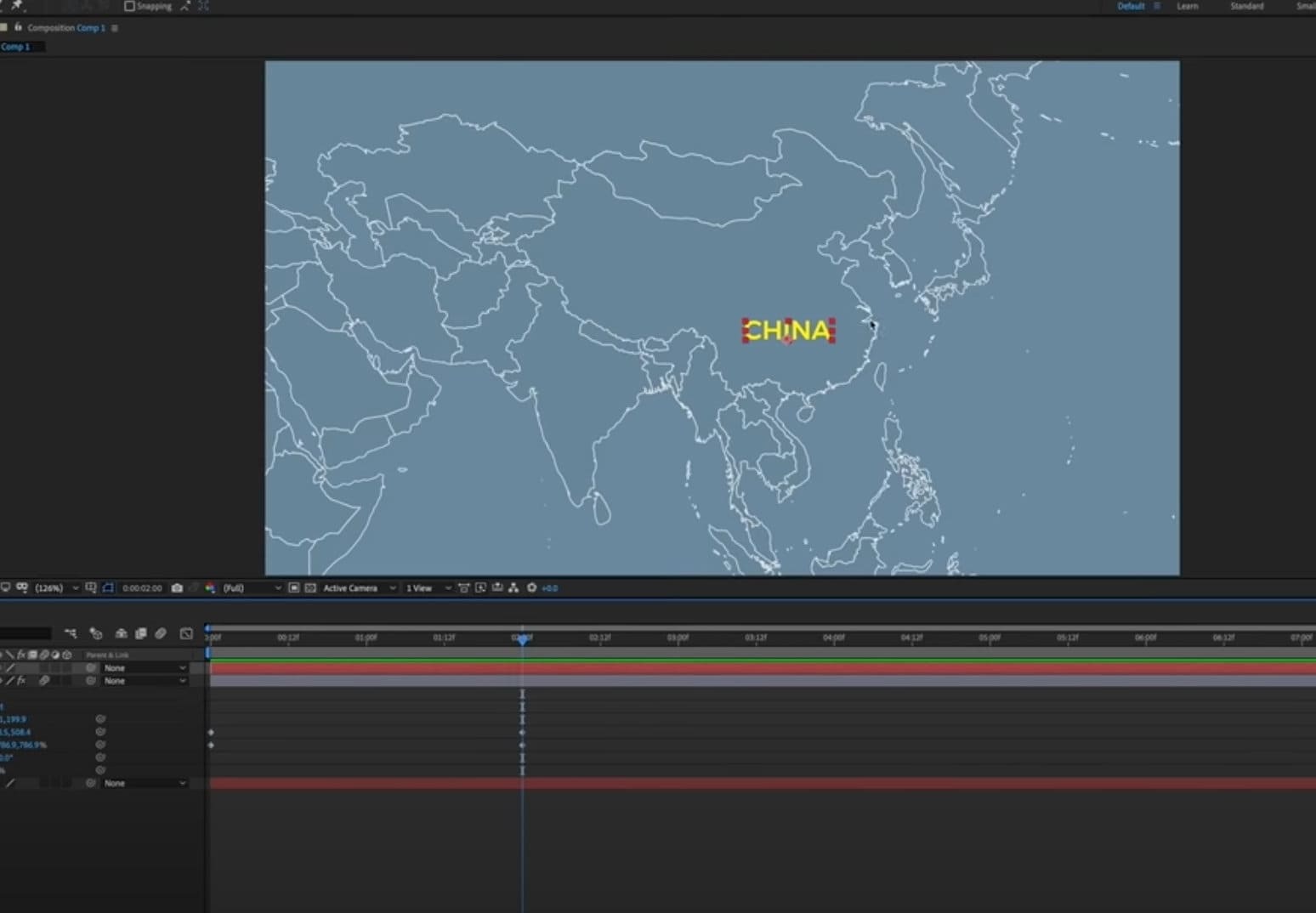
Task: Switch to the Comp 1 timeline tab
Action: pos(17,47)
